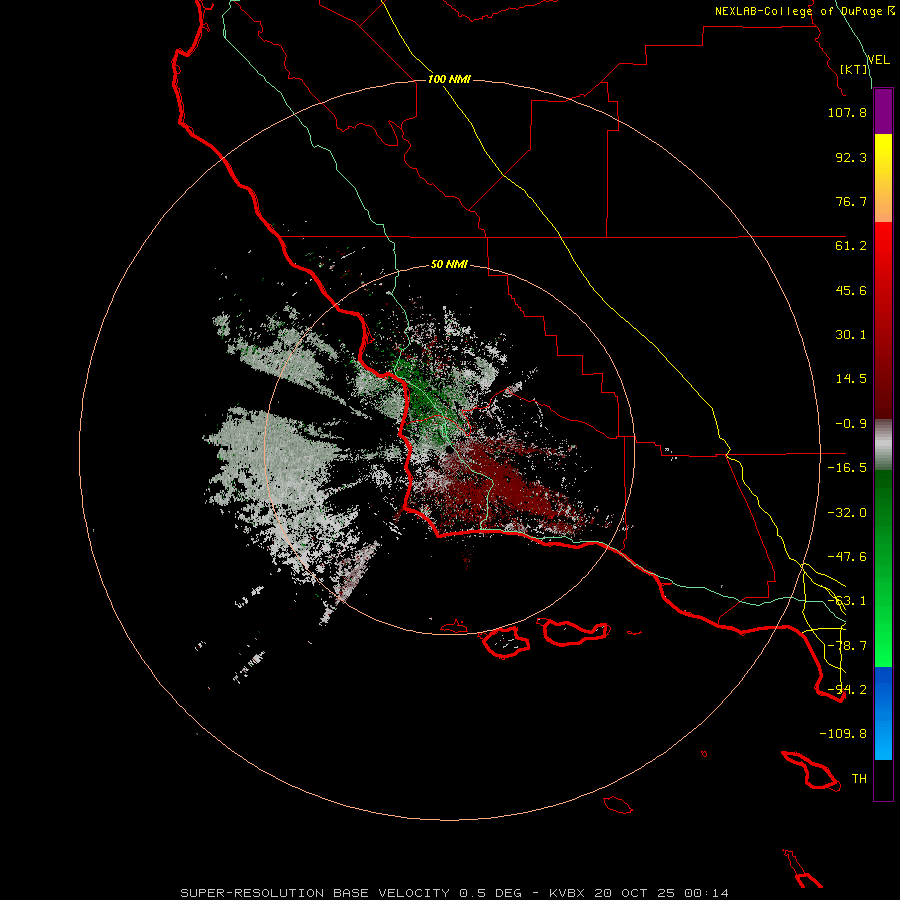Click the VEL legend title
This screenshot has width=900, height=900.
coord(878,60)
